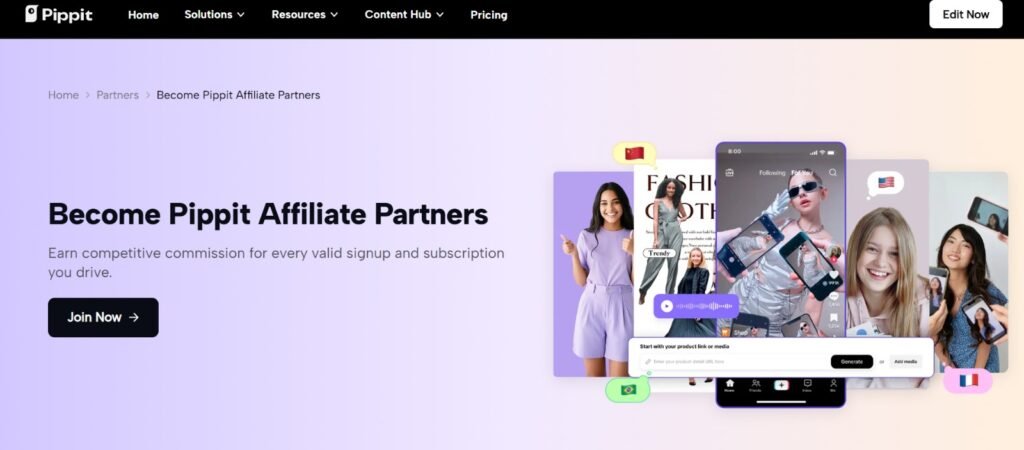Screen dimensions: 1024x450
Task: Click the US flag speech bubble
Action: [x=886, y=184]
